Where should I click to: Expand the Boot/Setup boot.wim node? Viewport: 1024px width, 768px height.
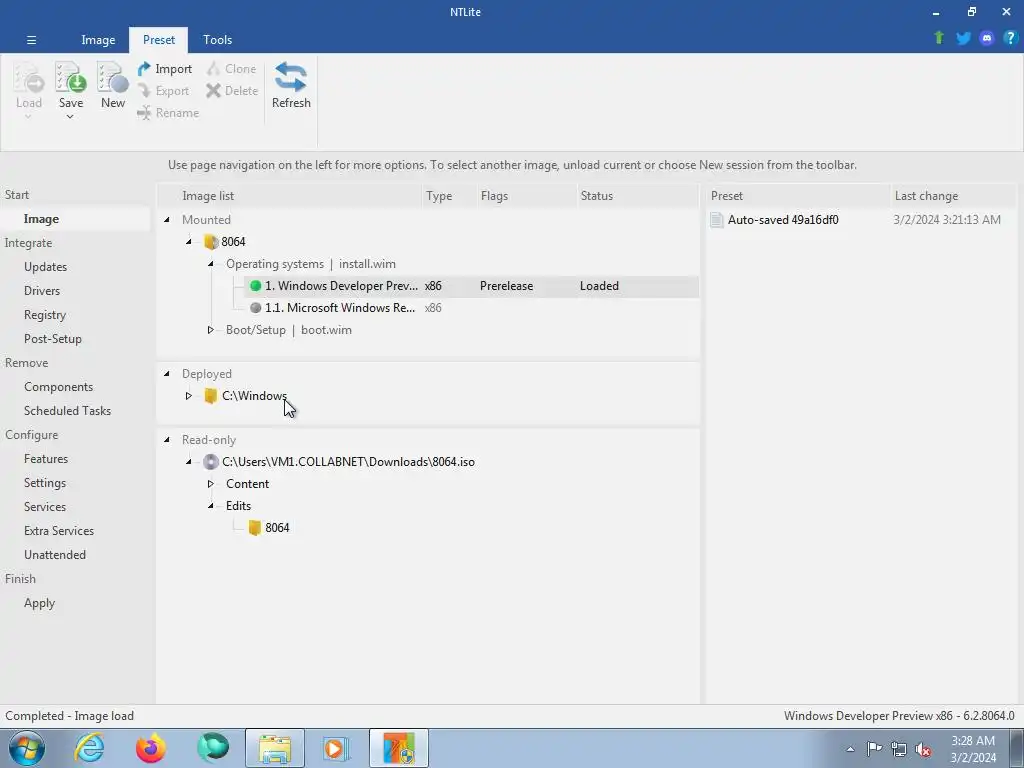pyautogui.click(x=210, y=330)
